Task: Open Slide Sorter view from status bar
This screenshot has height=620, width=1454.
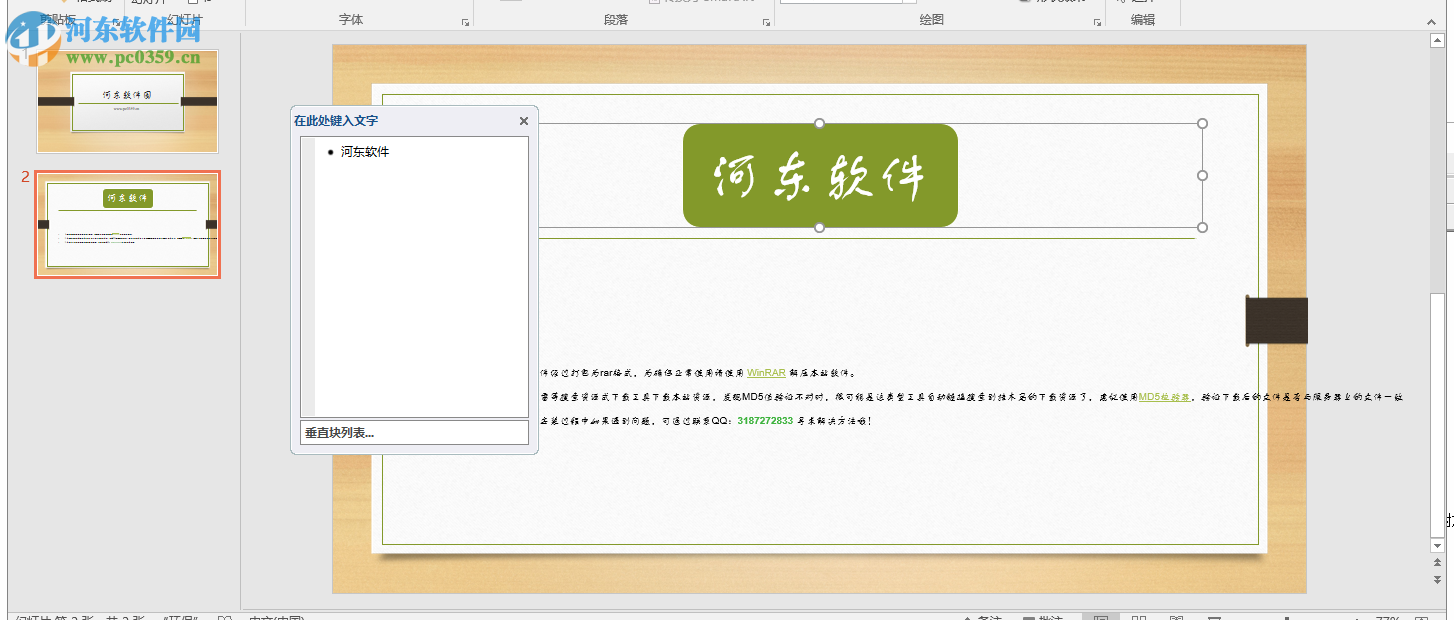Action: [x=1139, y=617]
